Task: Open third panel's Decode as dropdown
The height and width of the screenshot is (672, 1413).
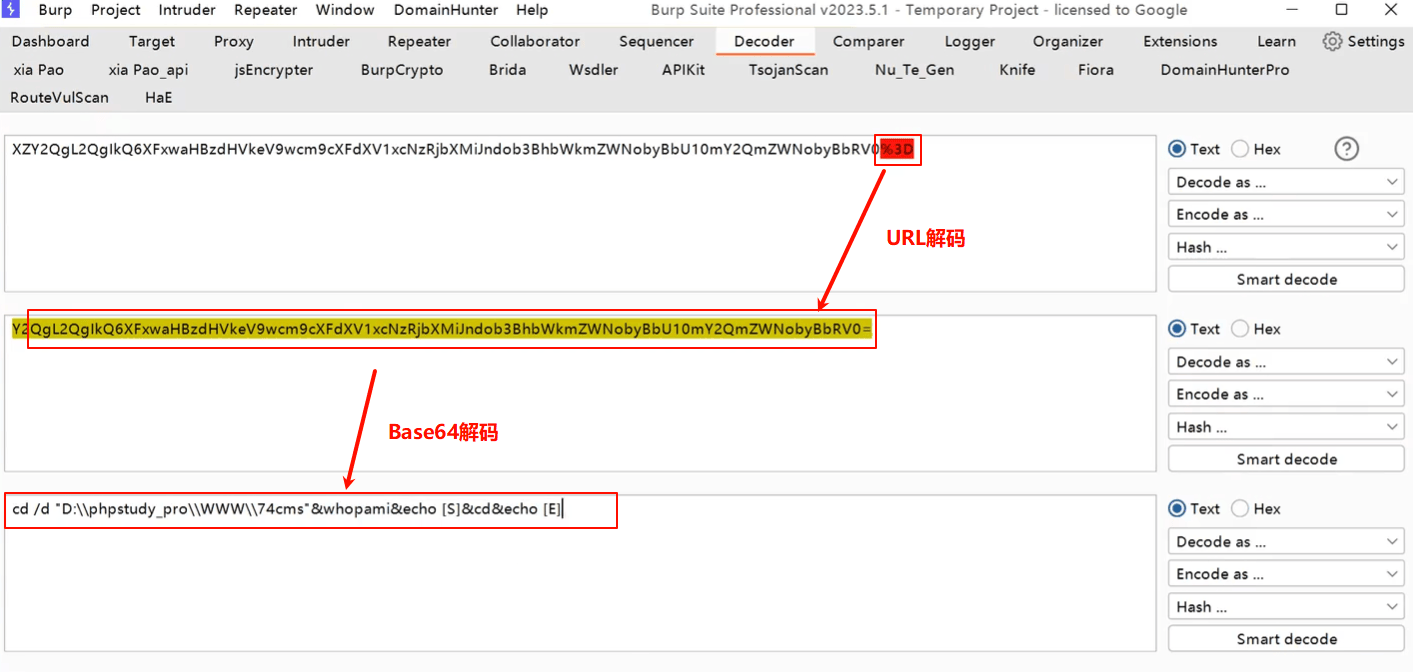Action: pos(1286,542)
